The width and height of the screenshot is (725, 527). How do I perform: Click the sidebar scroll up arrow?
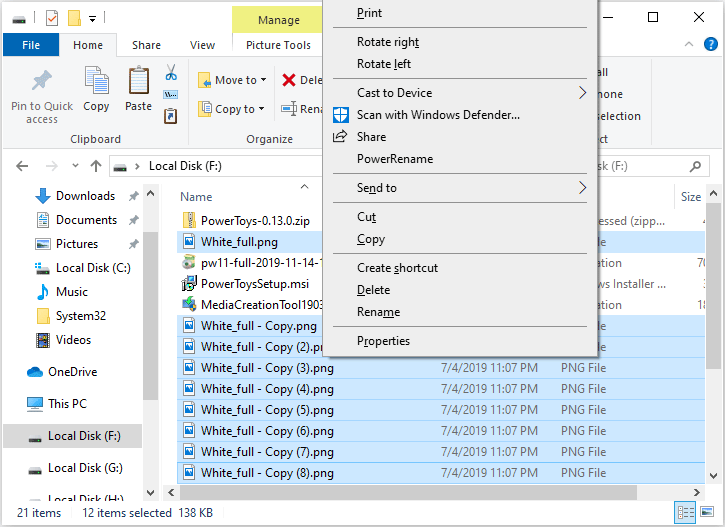(x=150, y=194)
